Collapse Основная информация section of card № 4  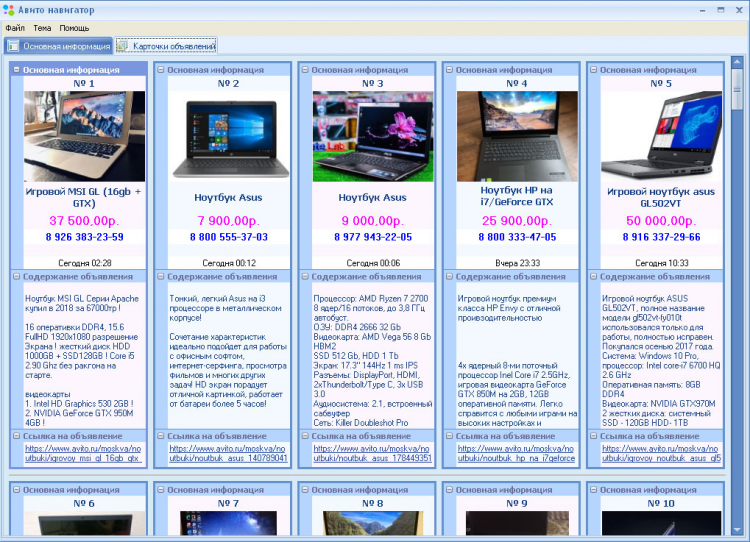point(449,69)
